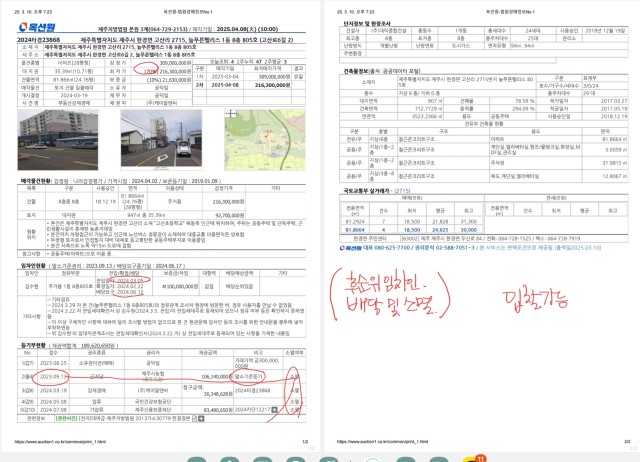The image size is (640, 462).
Task: Click the building appraisal price 216,300,000원
Action: [x=228, y=202]
